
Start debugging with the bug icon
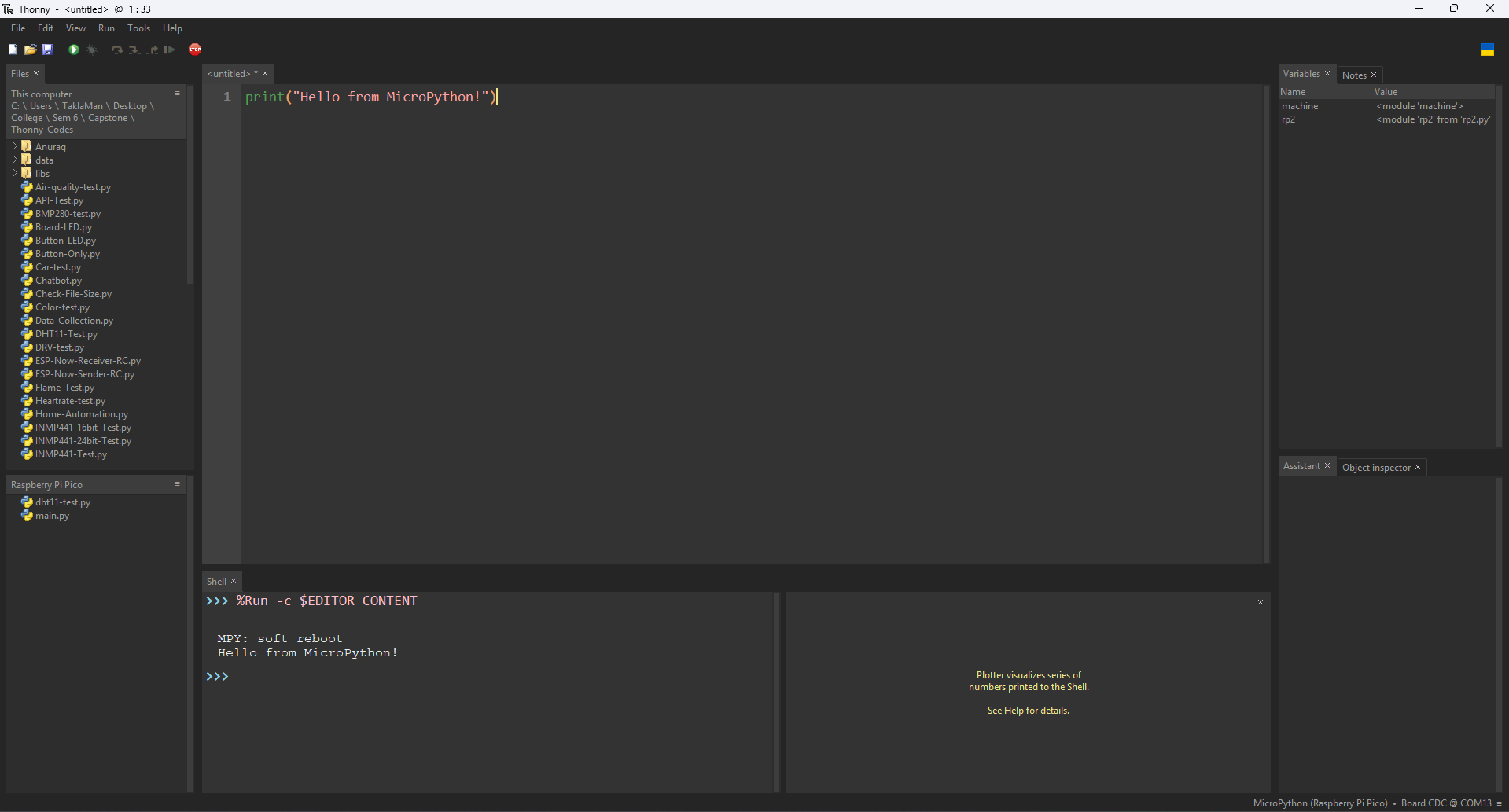click(x=91, y=50)
